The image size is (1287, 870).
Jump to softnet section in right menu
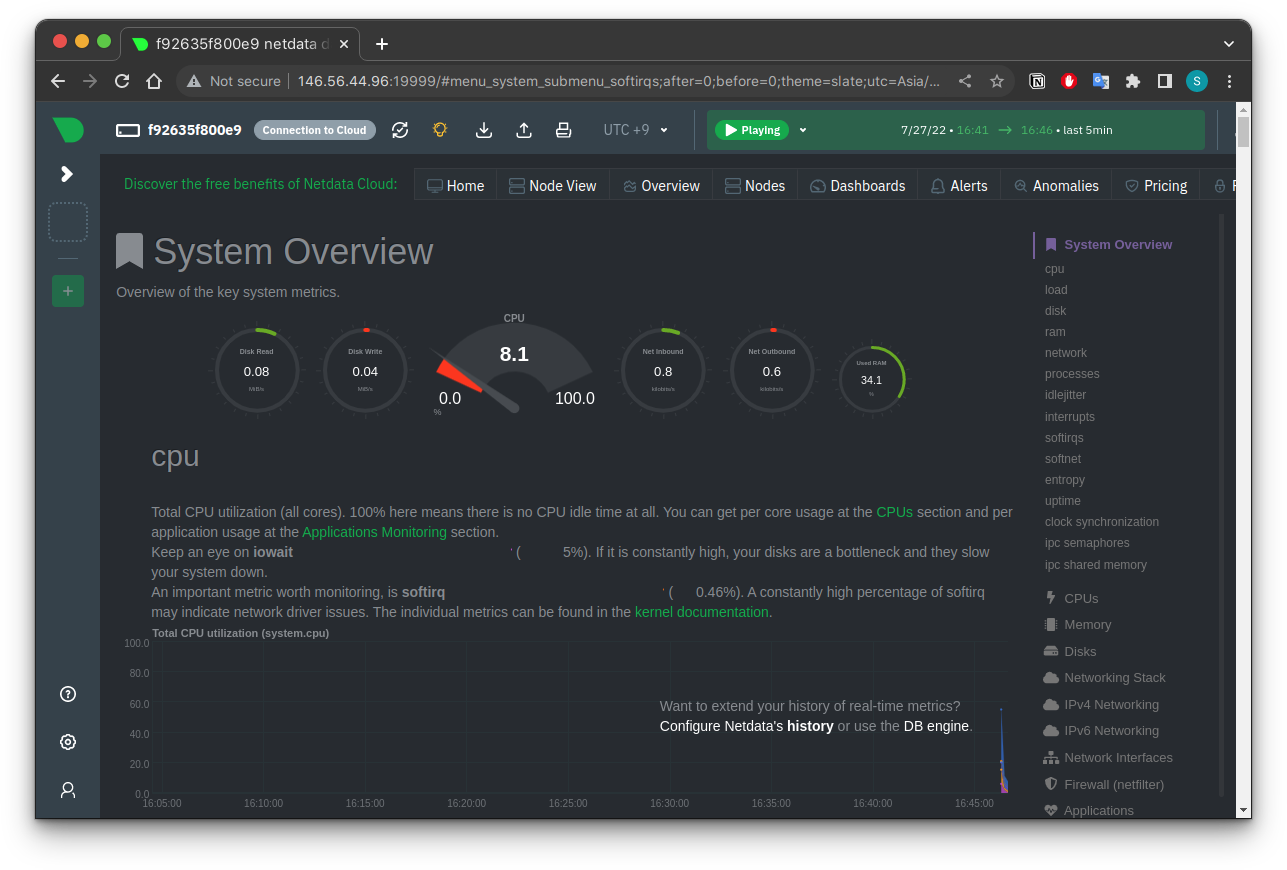pos(1063,459)
